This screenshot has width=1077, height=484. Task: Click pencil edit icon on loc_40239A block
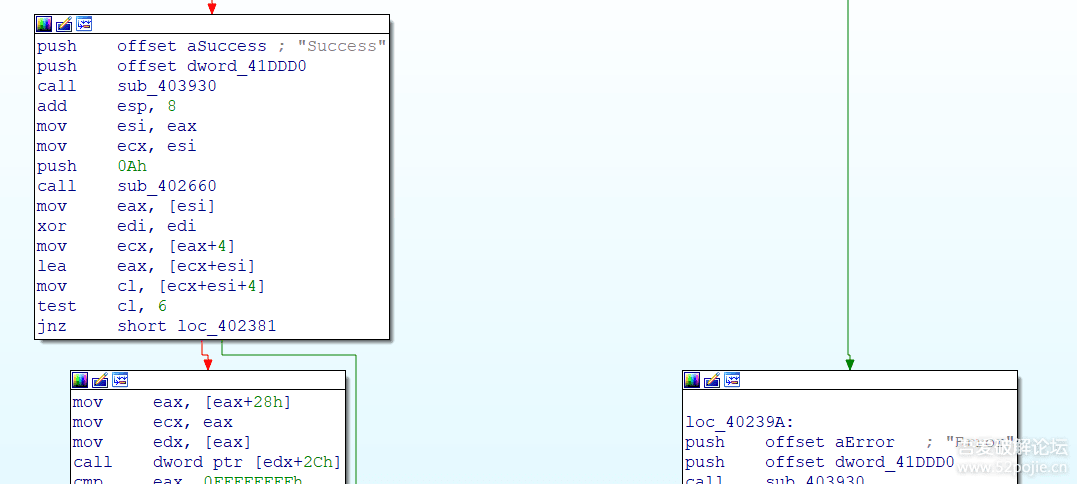pos(712,380)
